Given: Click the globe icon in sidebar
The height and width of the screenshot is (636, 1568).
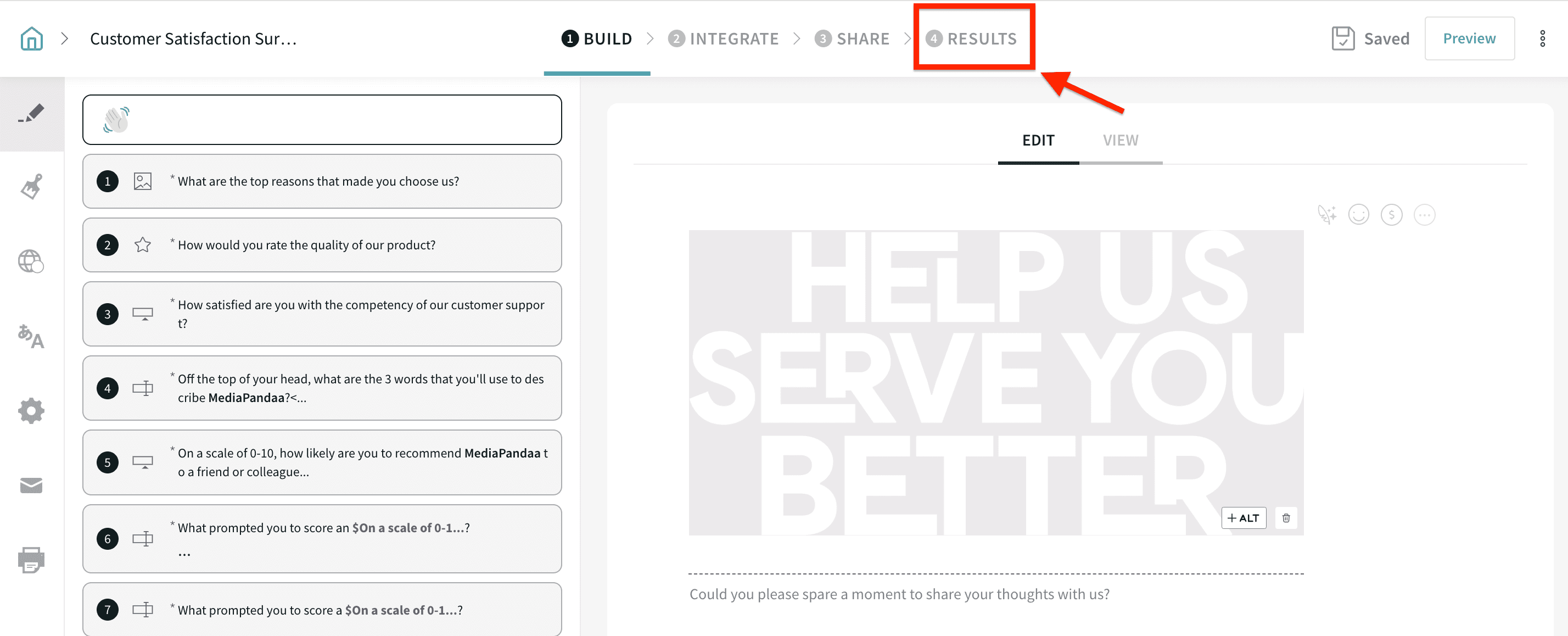Looking at the screenshot, I should [x=32, y=261].
